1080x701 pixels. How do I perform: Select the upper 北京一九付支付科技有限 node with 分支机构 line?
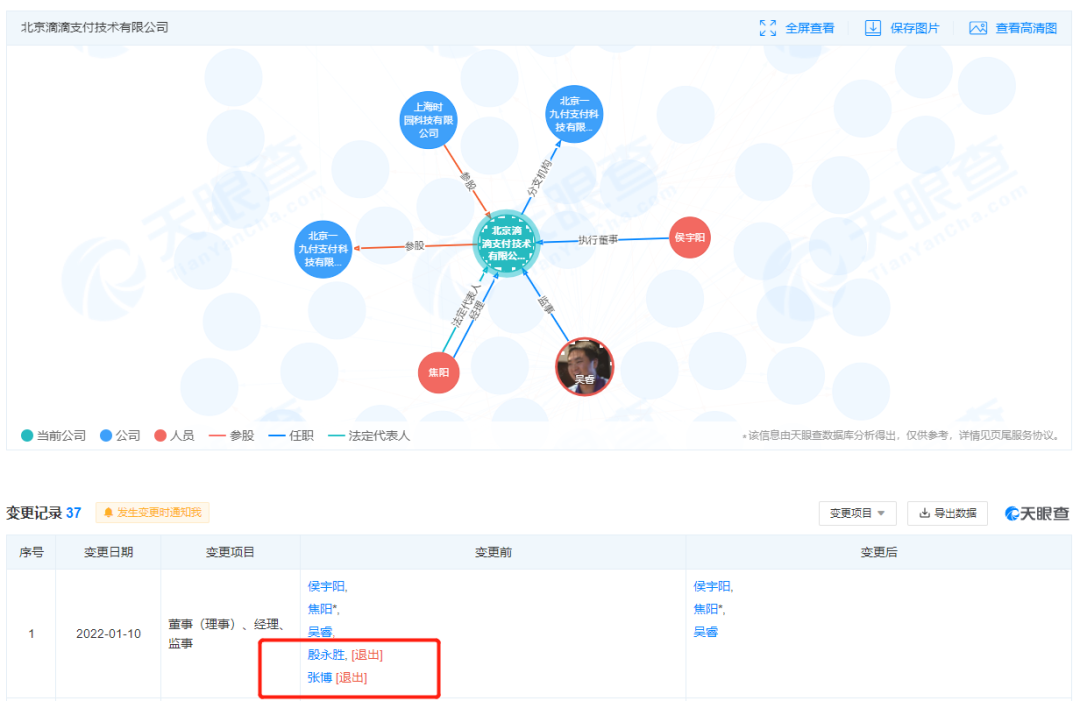click(574, 114)
